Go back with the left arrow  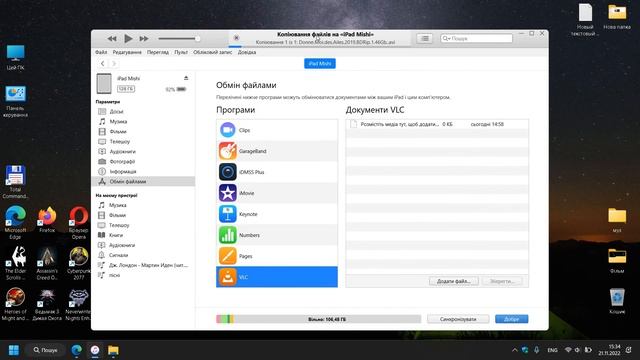102,63
